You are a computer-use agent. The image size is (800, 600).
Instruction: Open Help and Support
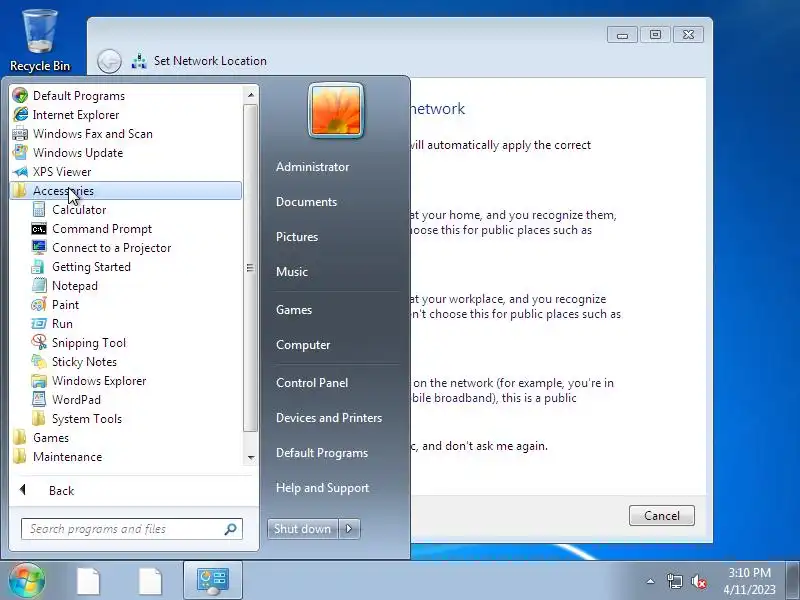pyautogui.click(x=322, y=488)
